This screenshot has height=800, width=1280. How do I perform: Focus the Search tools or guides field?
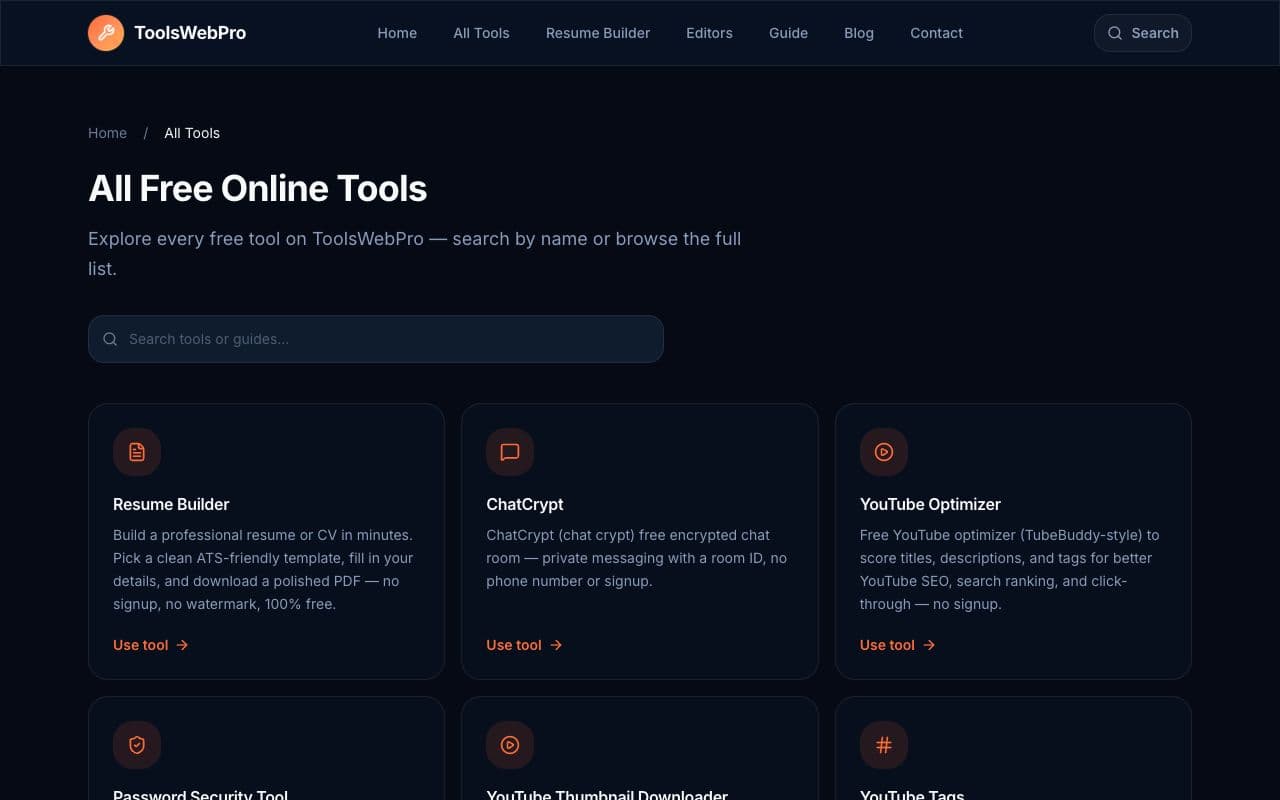tap(376, 339)
